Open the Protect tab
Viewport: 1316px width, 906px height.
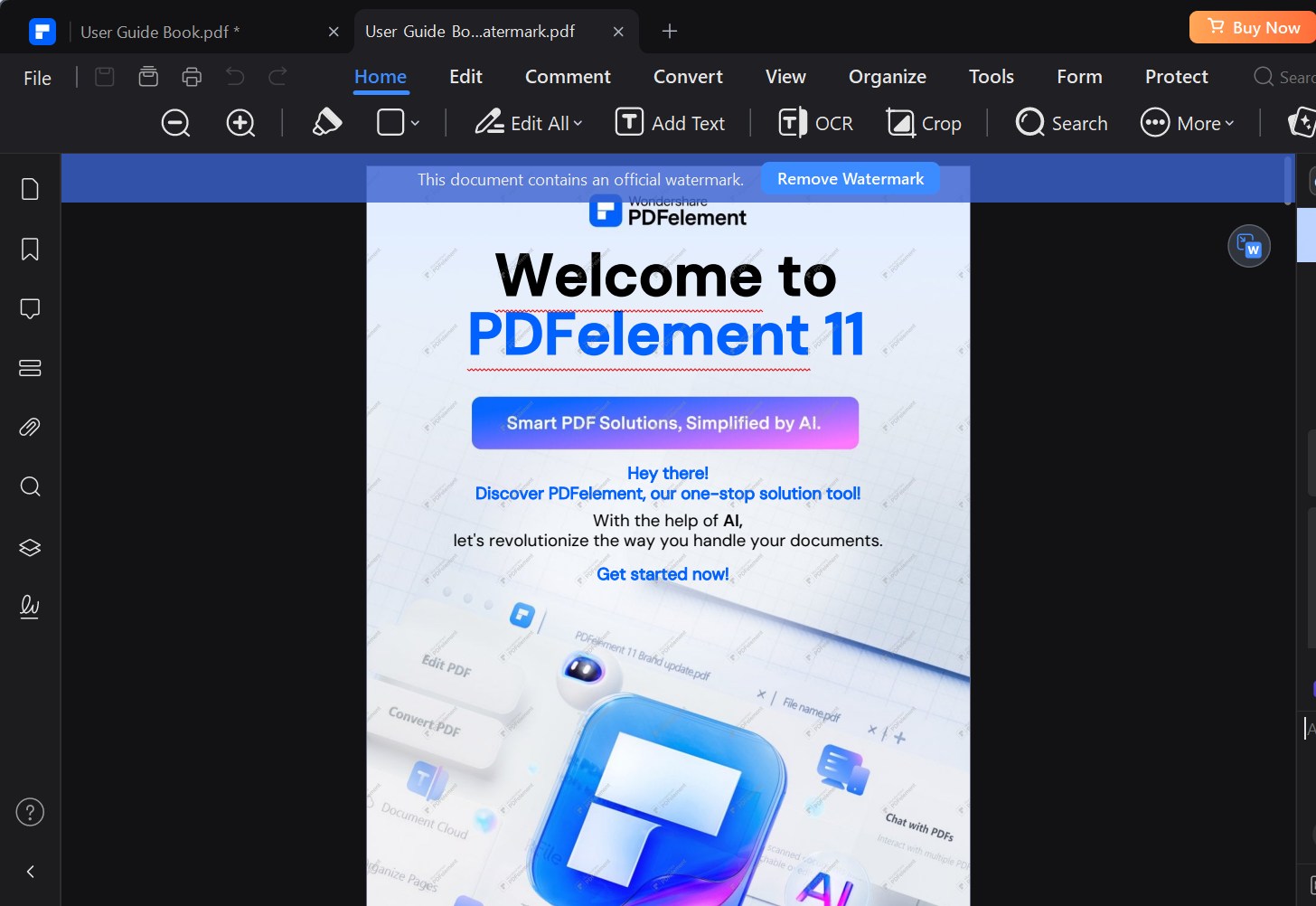[x=1177, y=77]
